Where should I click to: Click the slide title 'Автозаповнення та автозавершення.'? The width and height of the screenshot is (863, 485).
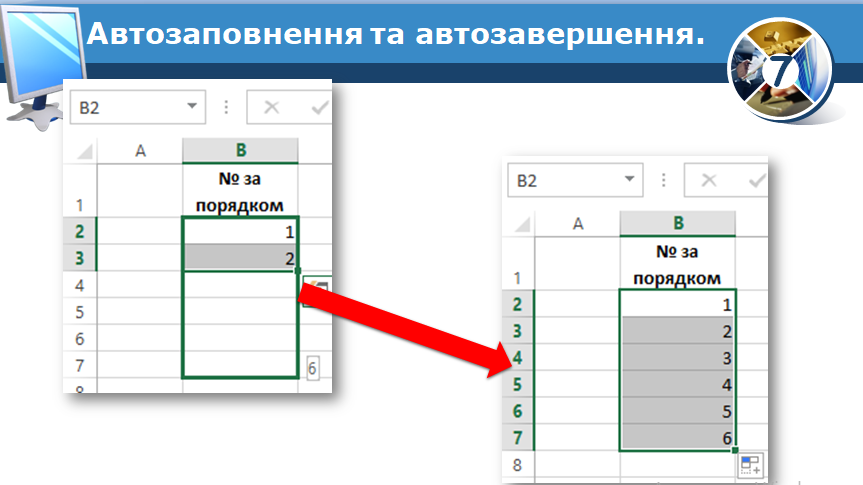click(x=396, y=34)
